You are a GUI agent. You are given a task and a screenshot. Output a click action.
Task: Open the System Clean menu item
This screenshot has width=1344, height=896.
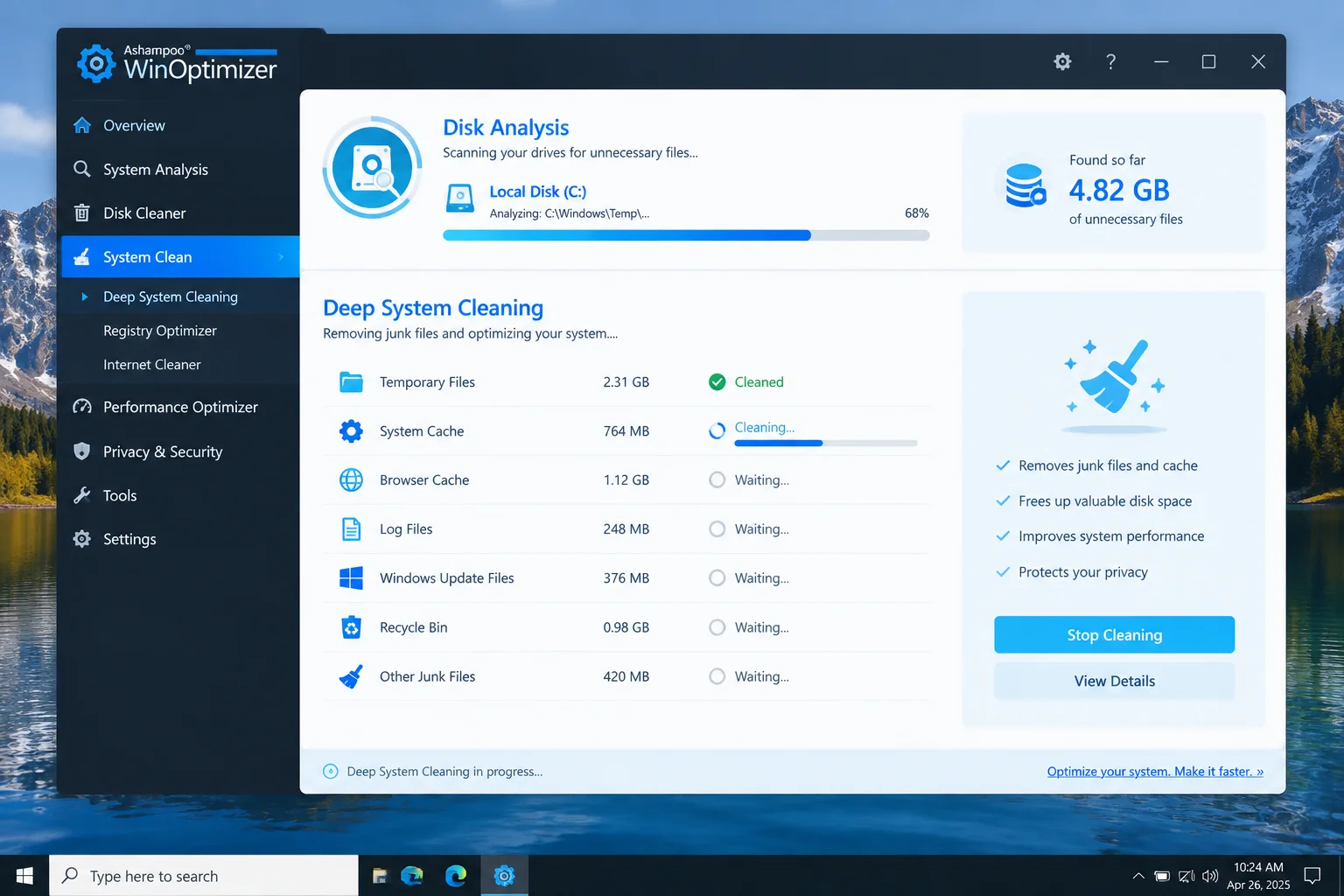[180, 256]
